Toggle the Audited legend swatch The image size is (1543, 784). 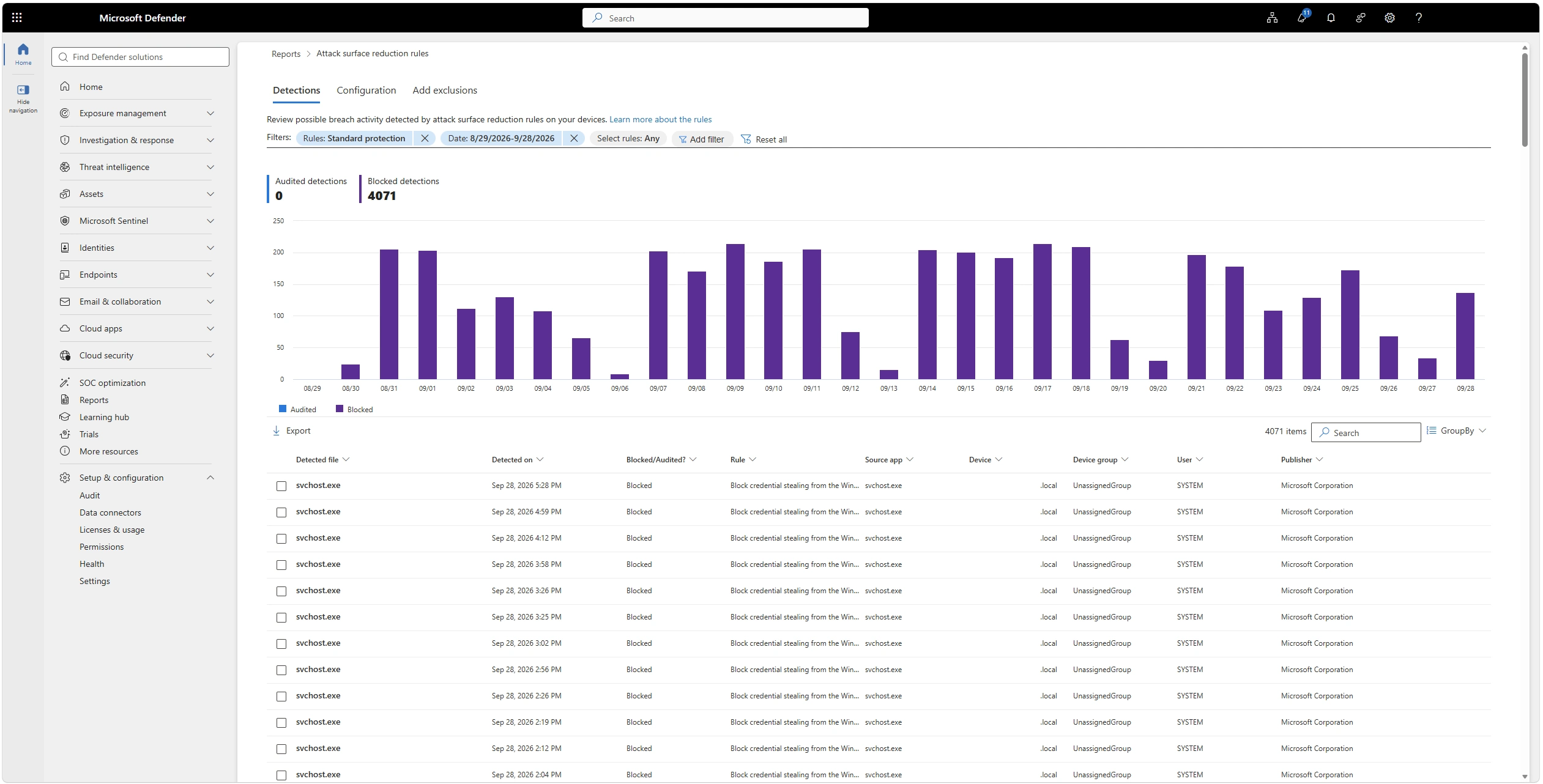(x=283, y=409)
